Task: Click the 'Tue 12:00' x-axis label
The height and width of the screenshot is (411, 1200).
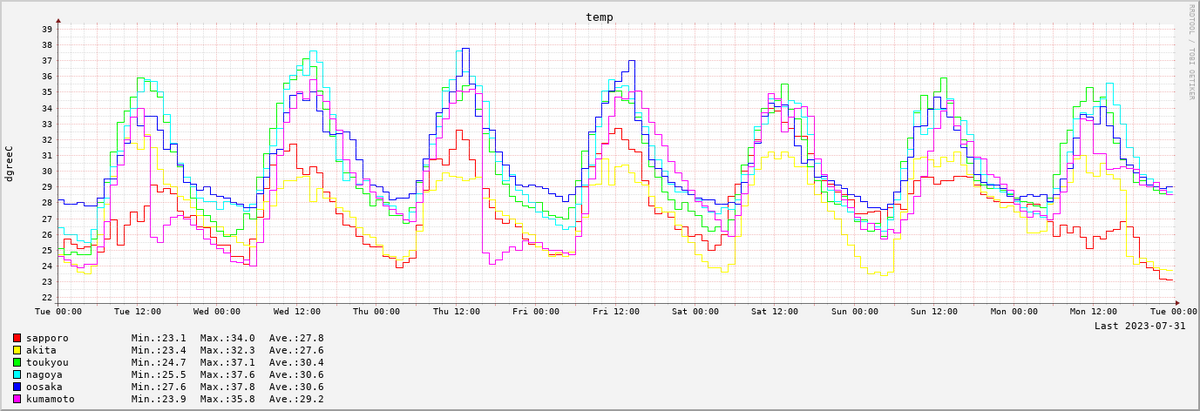Action: (138, 311)
